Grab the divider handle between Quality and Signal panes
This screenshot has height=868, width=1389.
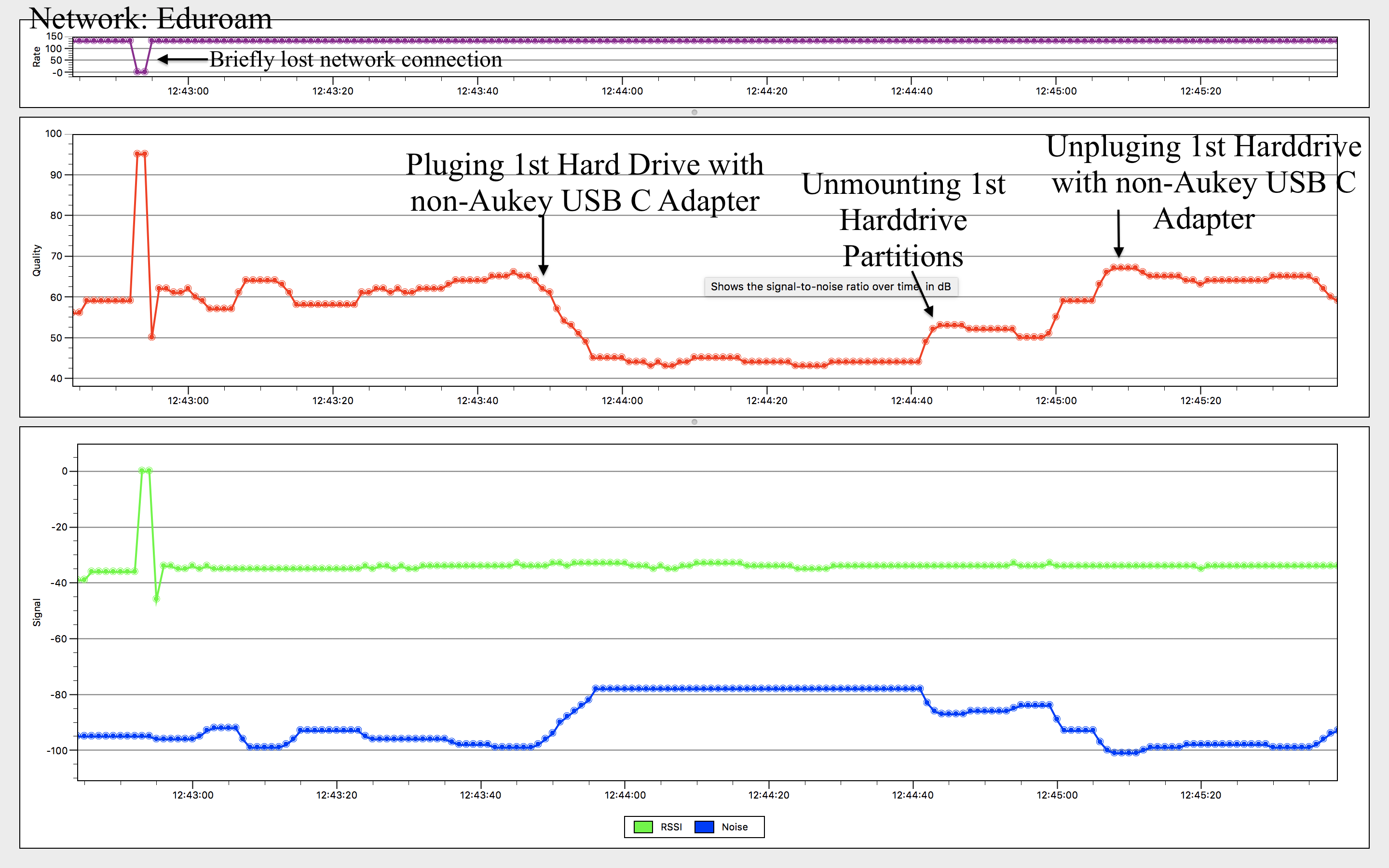[694, 422]
